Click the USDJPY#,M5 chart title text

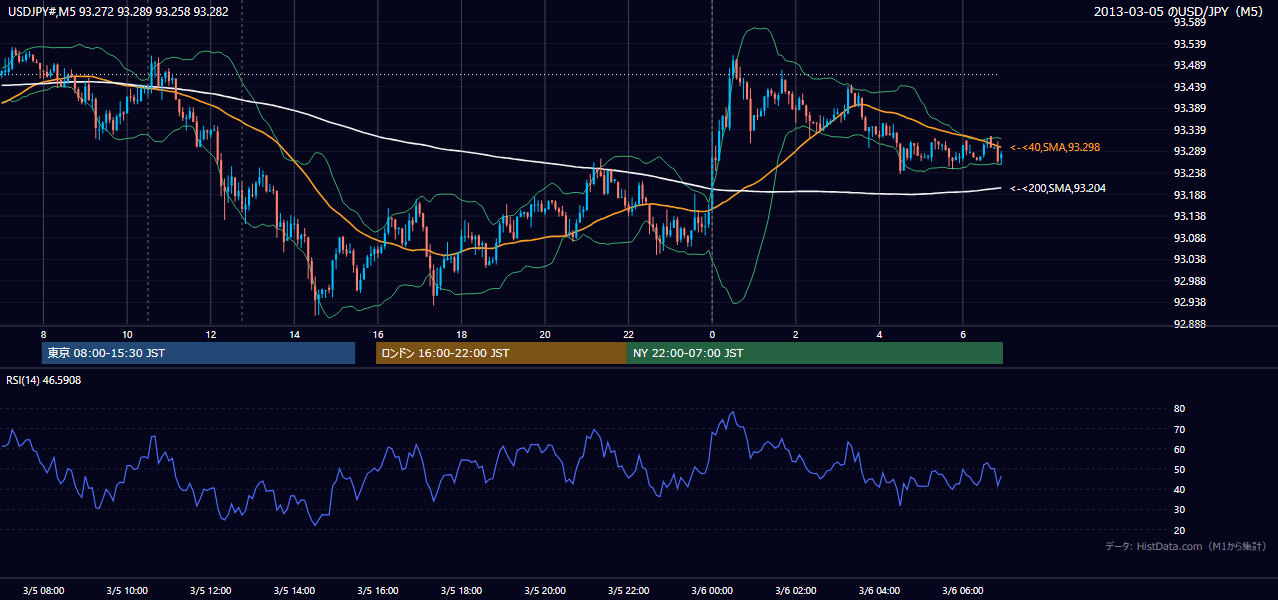click(117, 12)
